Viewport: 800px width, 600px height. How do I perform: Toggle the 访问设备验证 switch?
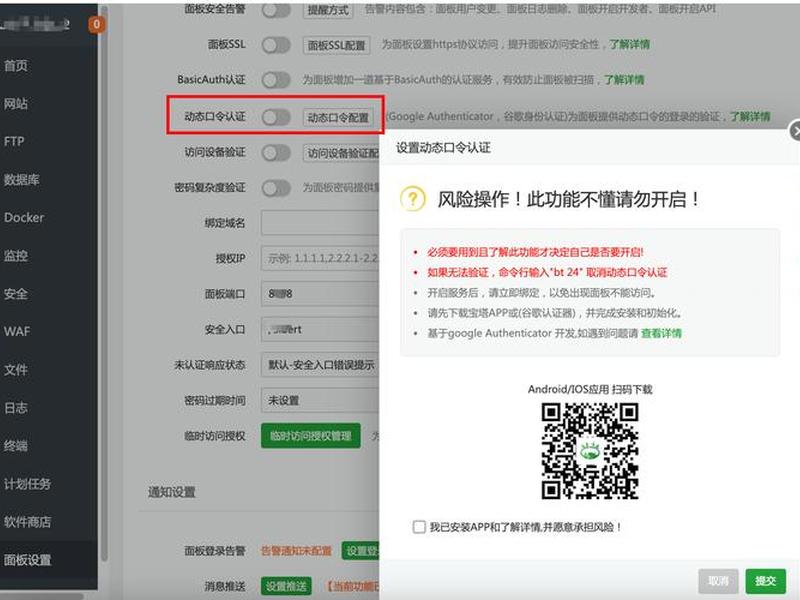pyautogui.click(x=276, y=153)
